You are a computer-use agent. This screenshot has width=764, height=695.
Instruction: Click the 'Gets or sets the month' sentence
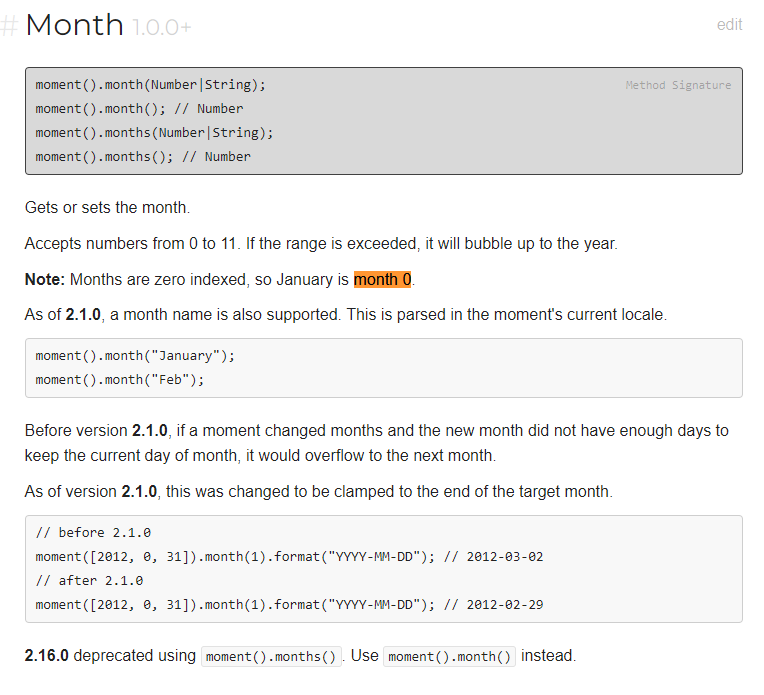pos(107,208)
